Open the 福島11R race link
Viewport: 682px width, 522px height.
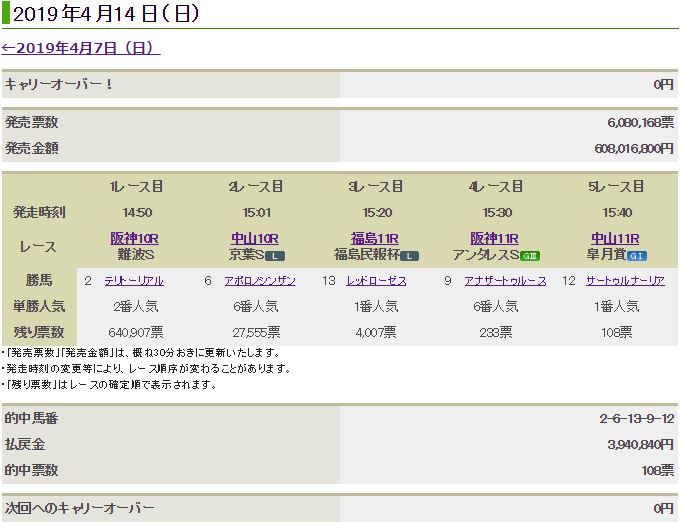(x=375, y=238)
